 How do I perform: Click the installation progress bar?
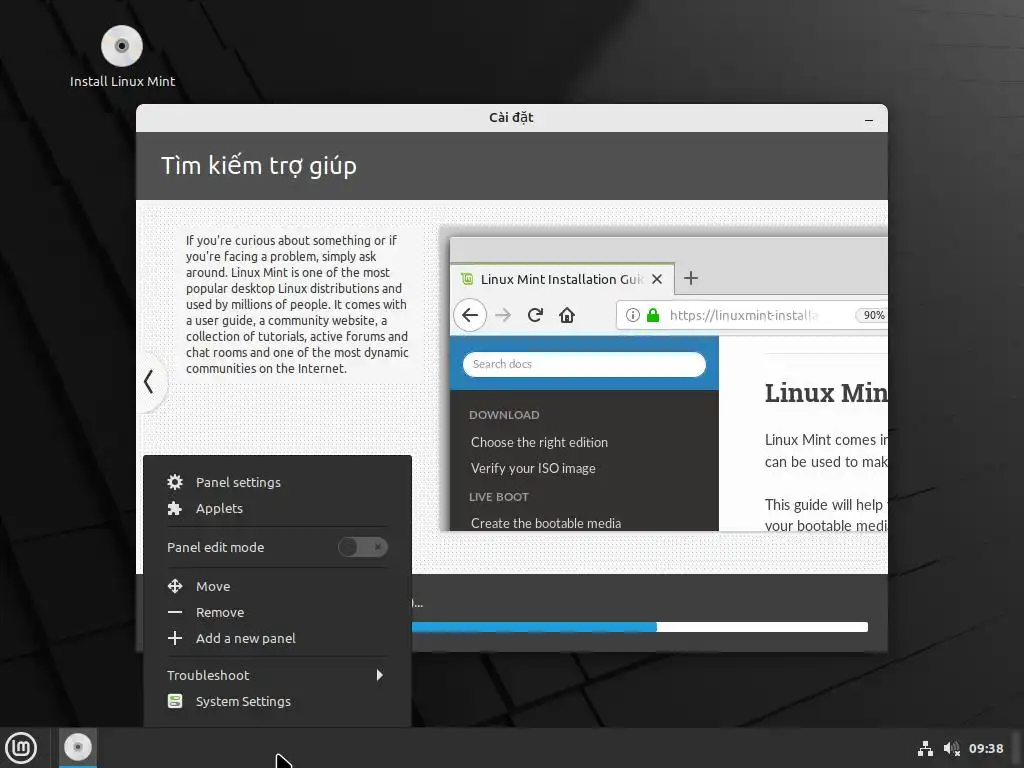(640, 627)
